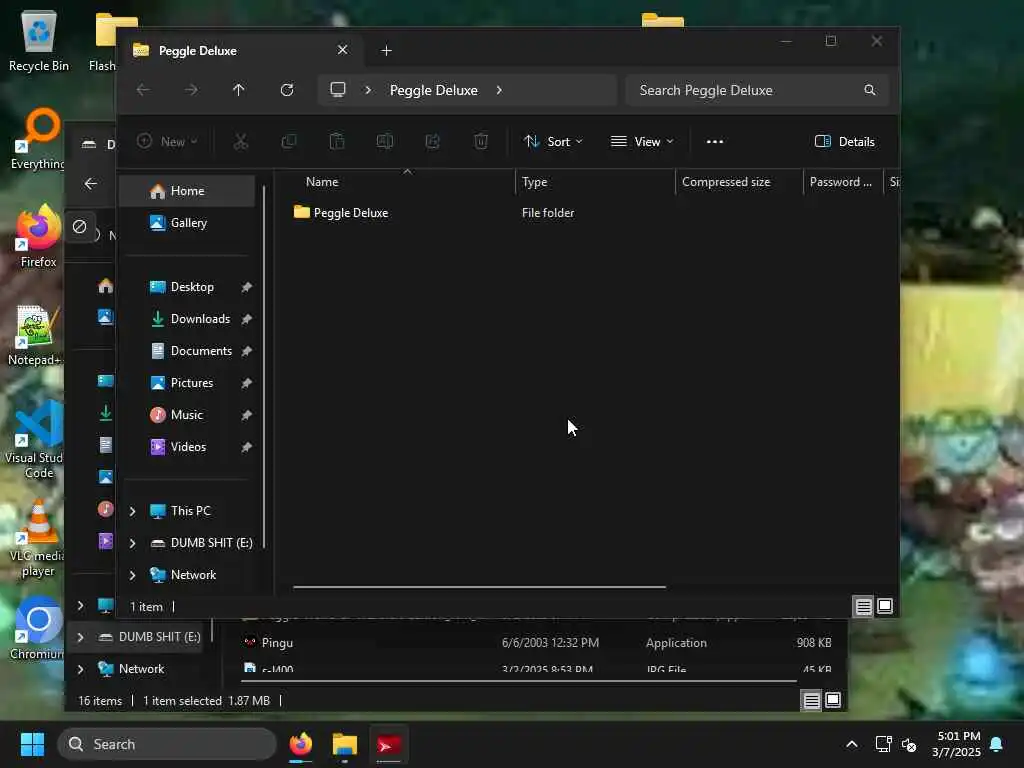Click chevron after Peggle Deluxe in address bar

coord(499,90)
